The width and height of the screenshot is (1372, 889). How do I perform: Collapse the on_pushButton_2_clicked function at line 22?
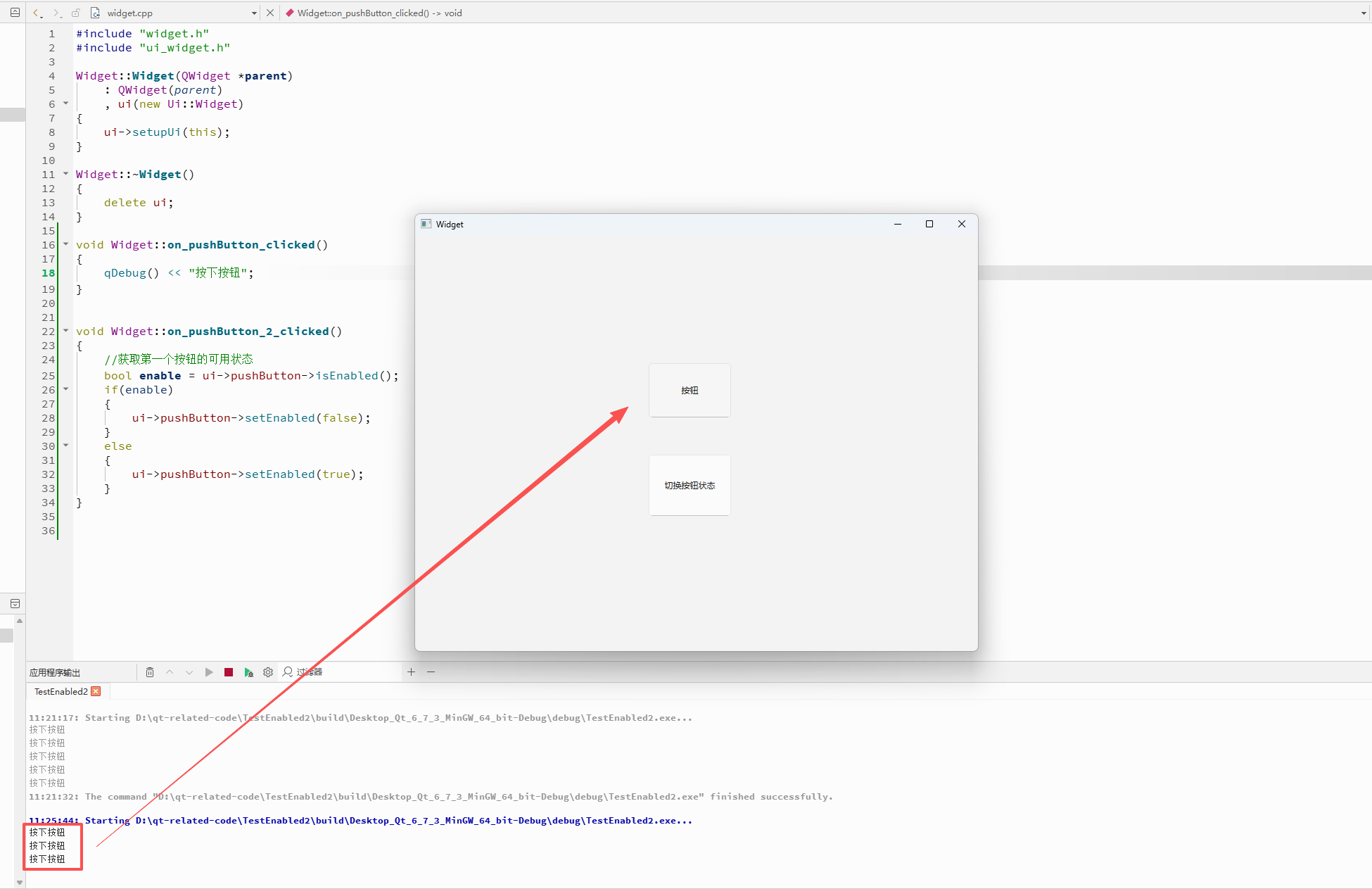66,331
